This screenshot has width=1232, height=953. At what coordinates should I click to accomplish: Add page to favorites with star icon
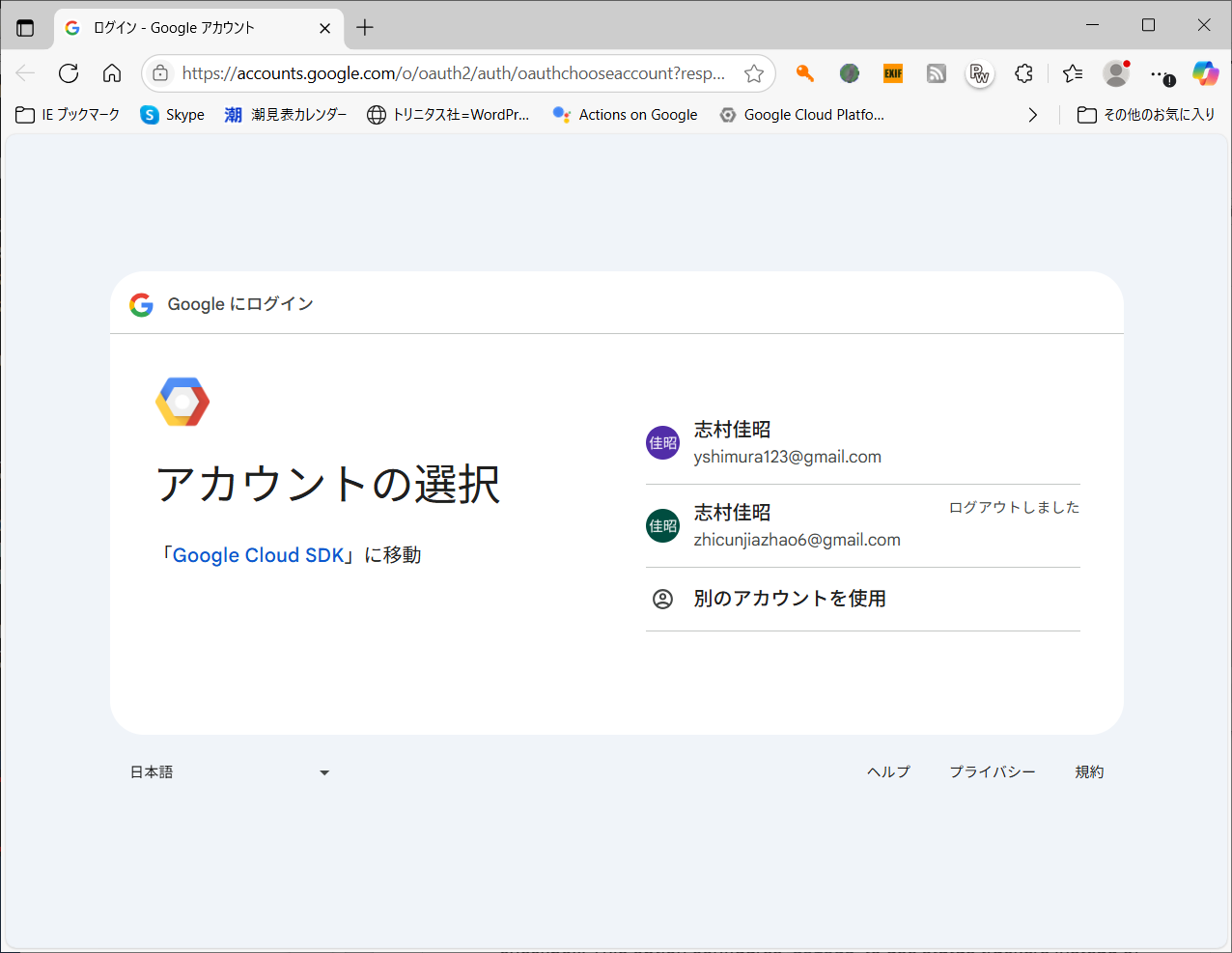click(754, 73)
